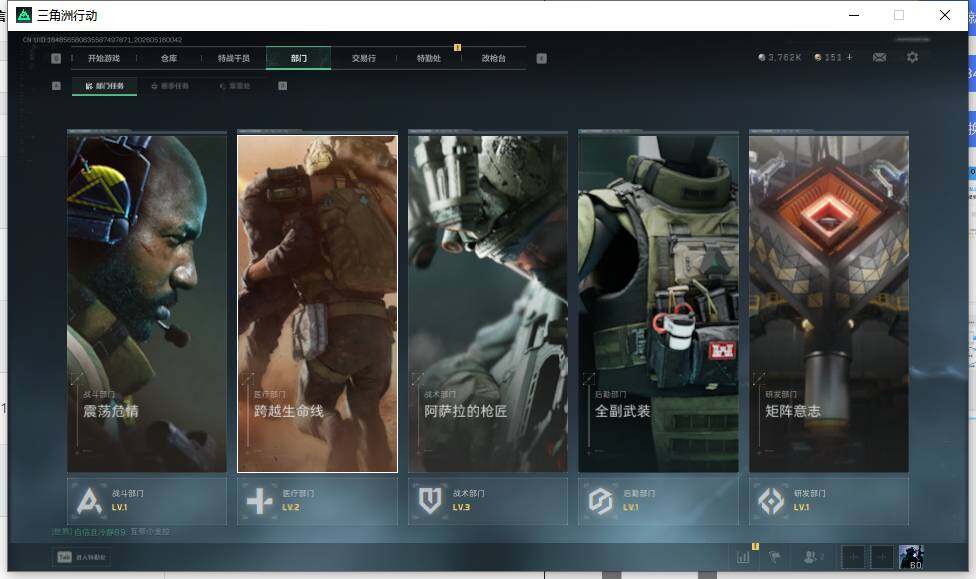Viewport: 976px width, 579px height.
Task: Select the 战斗部门 LV.1 panel
Action: (x=147, y=501)
